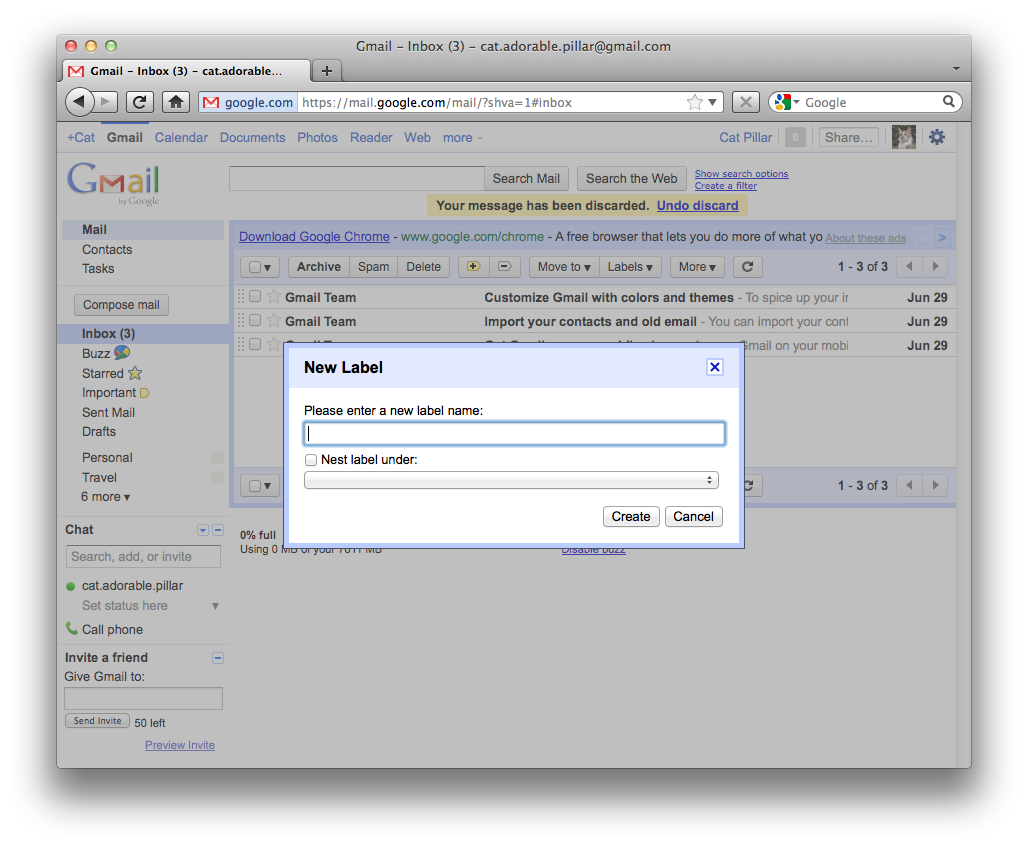Image resolution: width=1028 pixels, height=847 pixels.
Task: Click the Gmail settings gear icon
Action: pyautogui.click(x=936, y=138)
